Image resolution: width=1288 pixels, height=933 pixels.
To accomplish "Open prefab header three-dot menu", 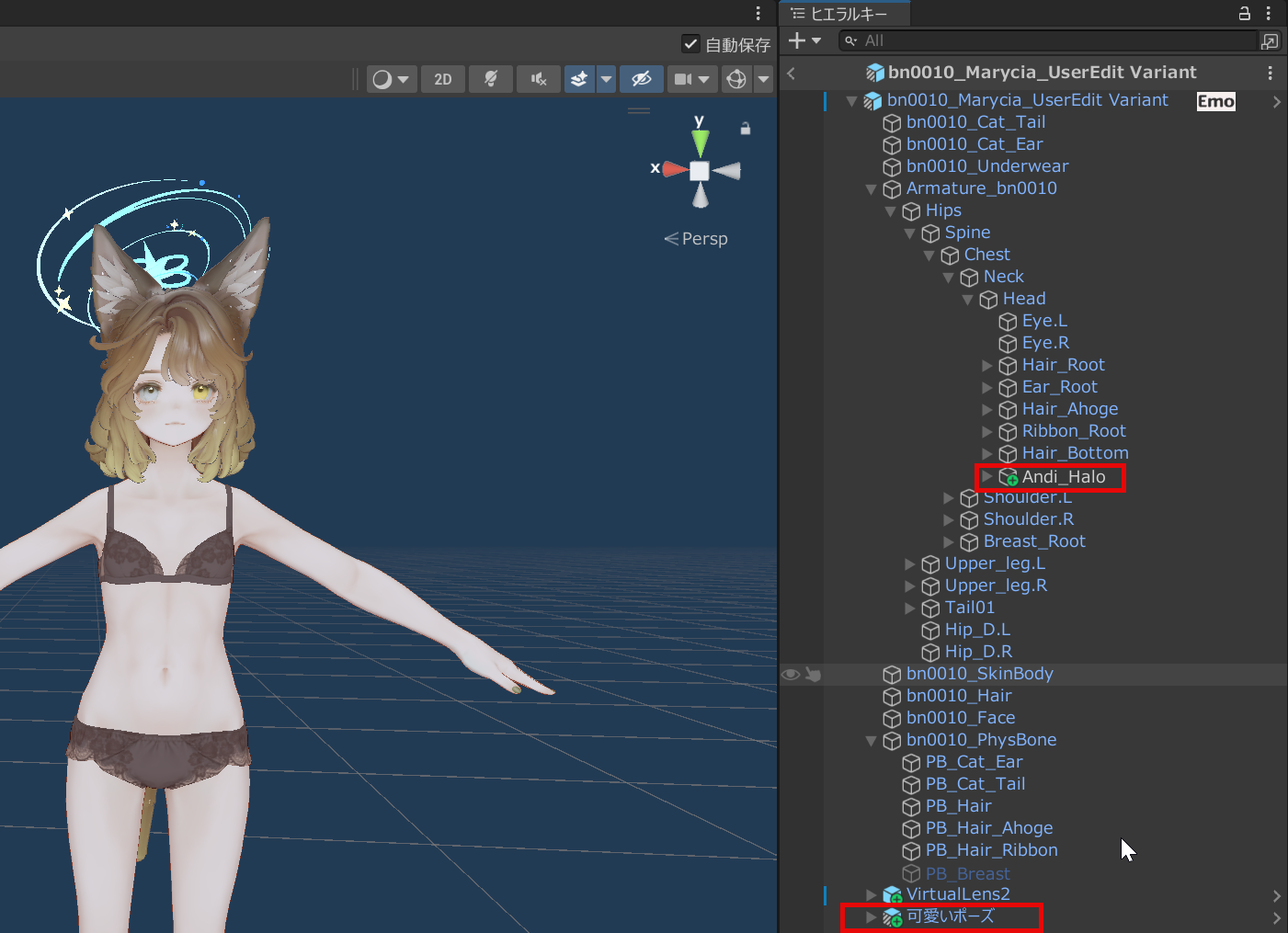I will tap(1270, 73).
